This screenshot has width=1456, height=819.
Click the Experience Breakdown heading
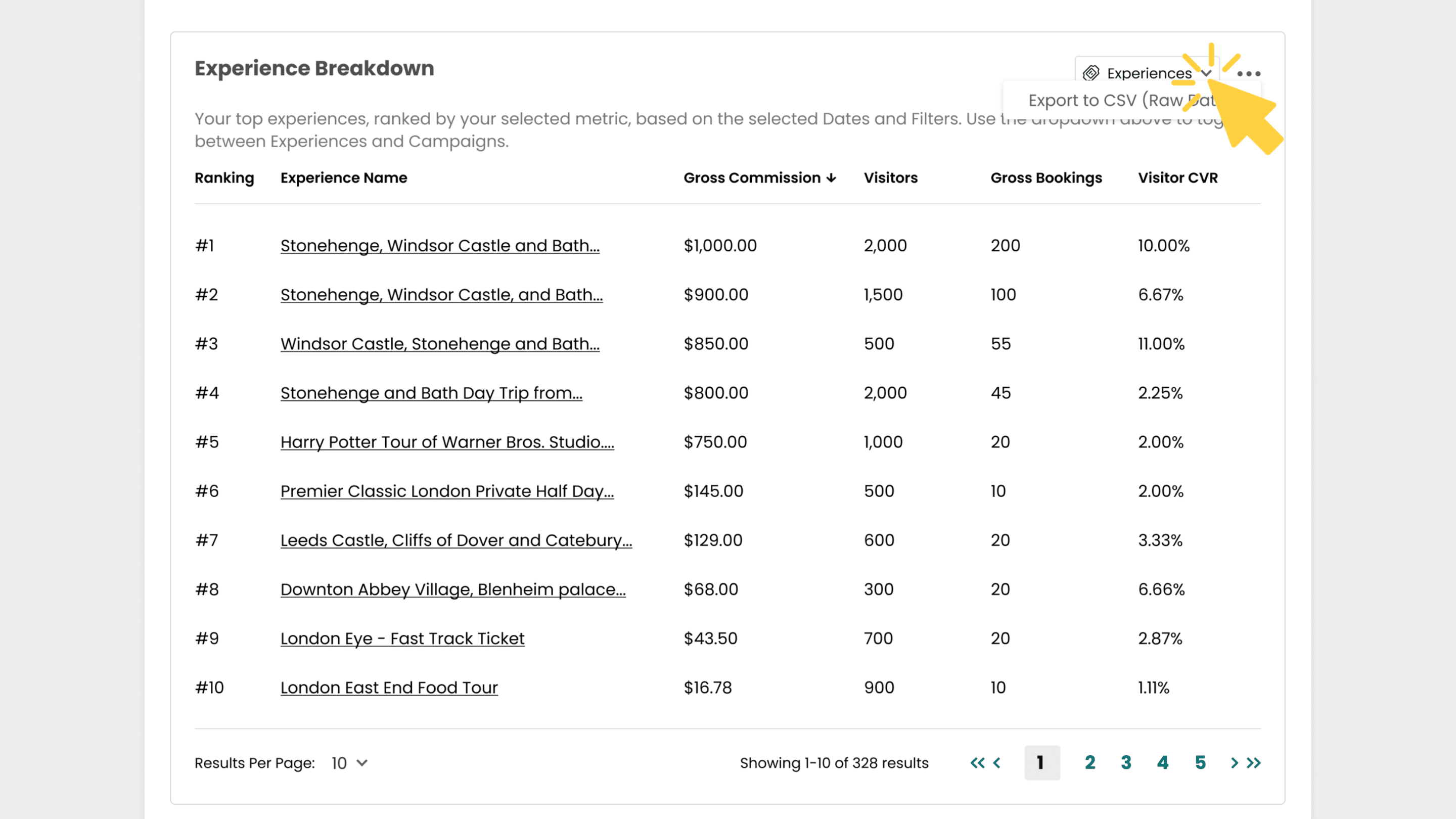(x=314, y=68)
